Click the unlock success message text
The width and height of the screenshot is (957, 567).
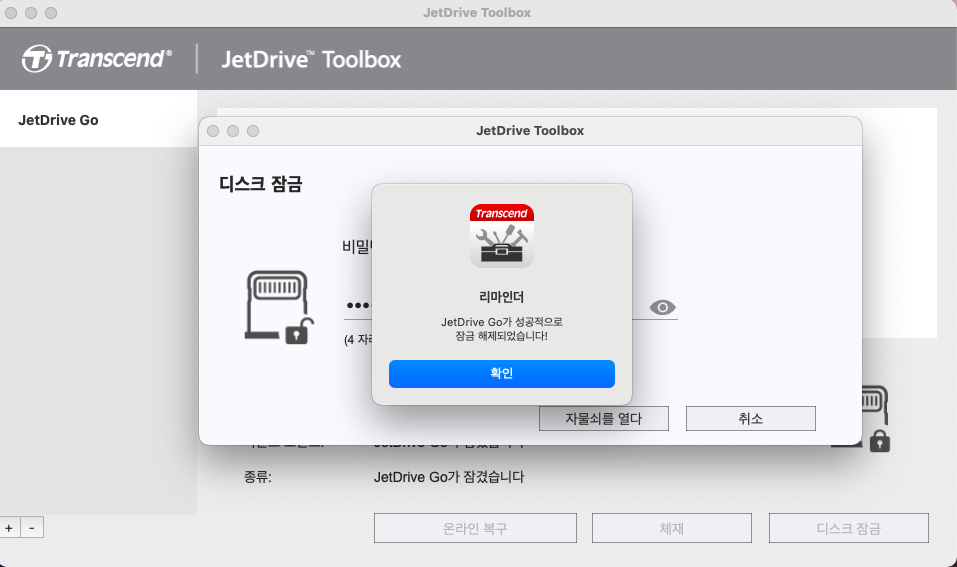pos(502,329)
